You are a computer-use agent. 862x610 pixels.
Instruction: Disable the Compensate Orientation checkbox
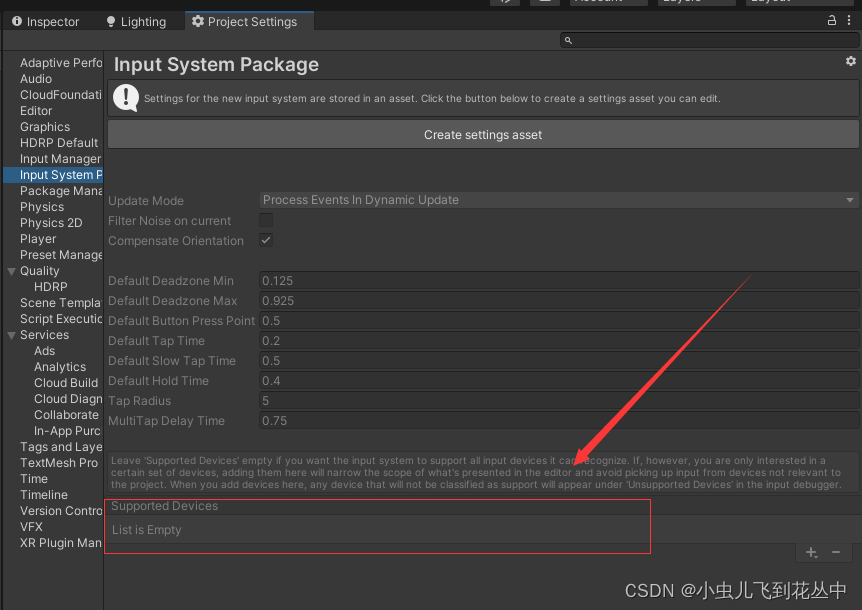click(x=265, y=240)
